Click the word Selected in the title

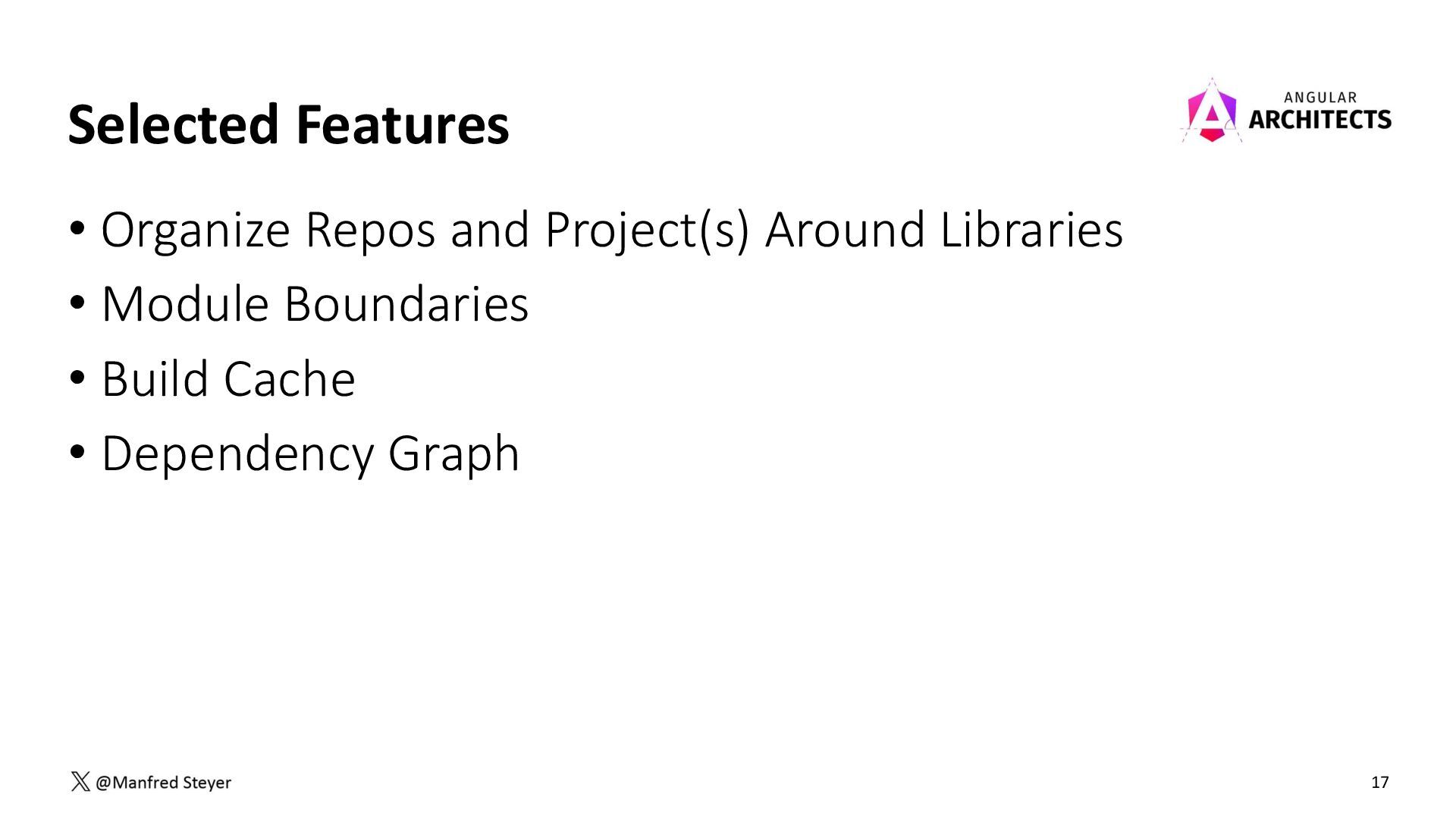174,125
